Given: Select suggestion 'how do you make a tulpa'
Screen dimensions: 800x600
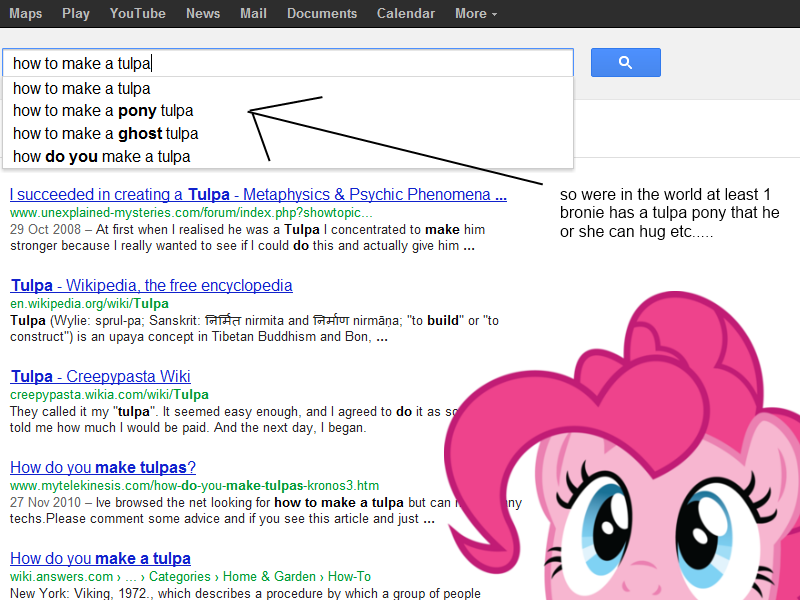Looking at the screenshot, I should point(288,156).
